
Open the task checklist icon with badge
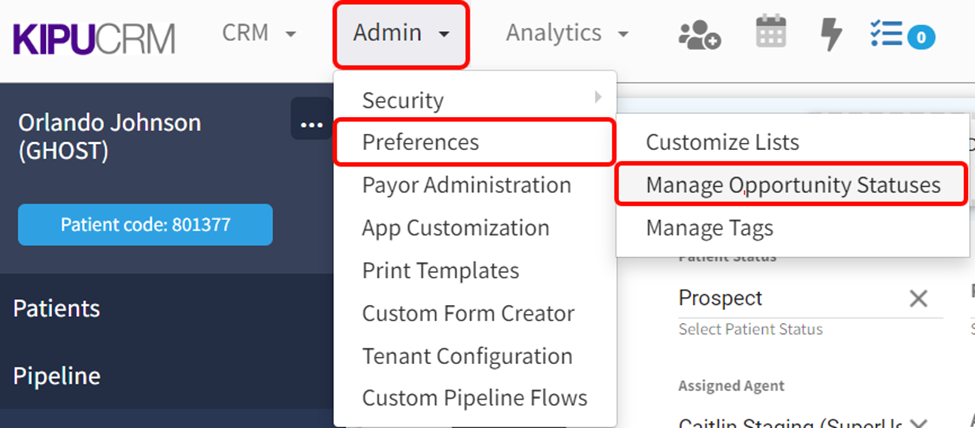tap(902, 36)
